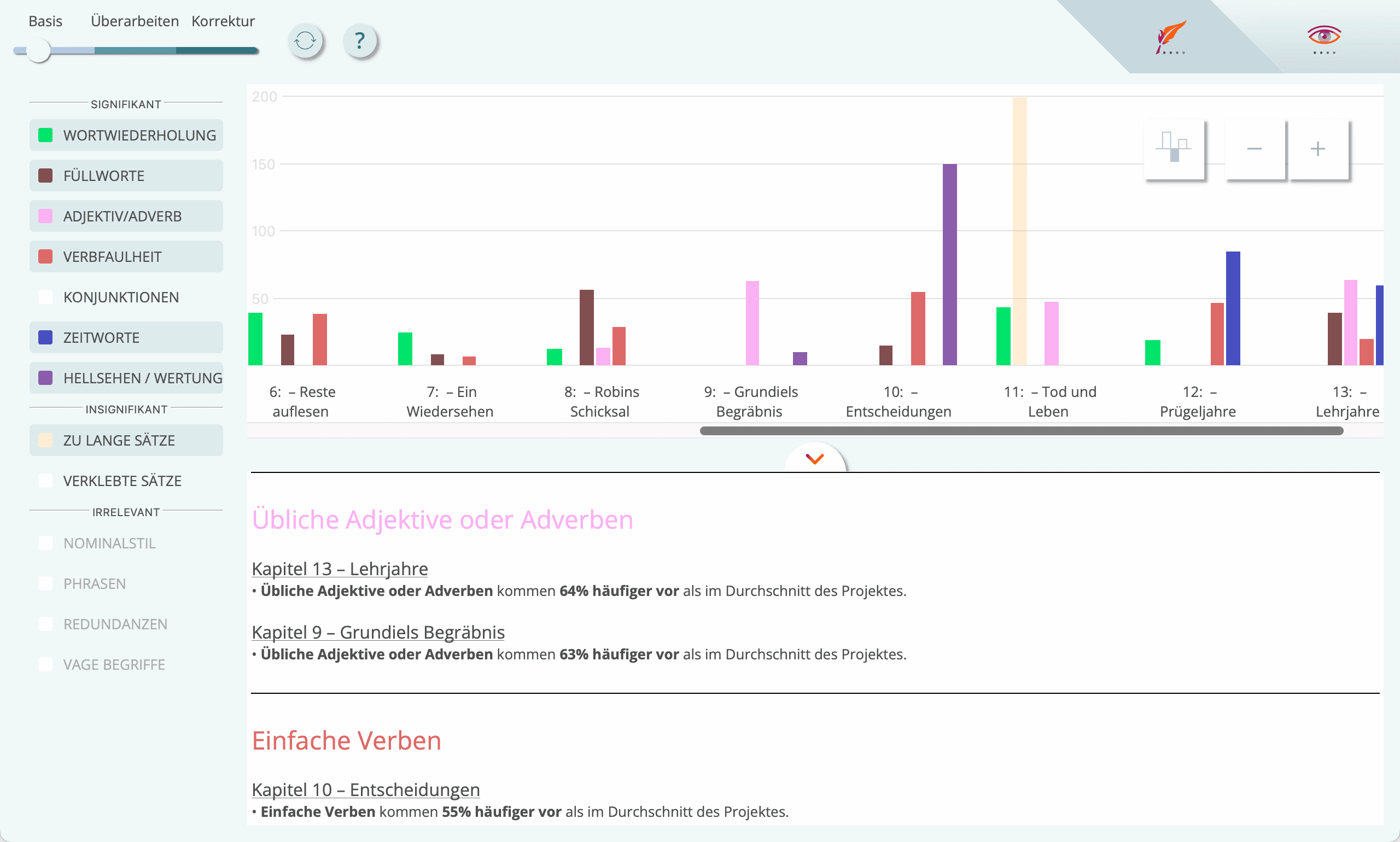Click chapter label 8: – Robins Schicksal
This screenshot has height=842, width=1400.
point(601,401)
